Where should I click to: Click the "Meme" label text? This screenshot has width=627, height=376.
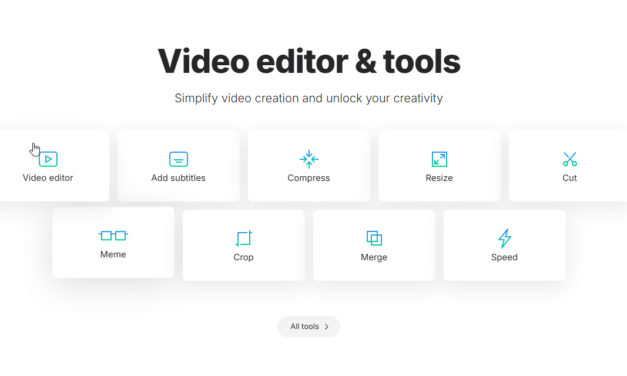pyautogui.click(x=113, y=254)
